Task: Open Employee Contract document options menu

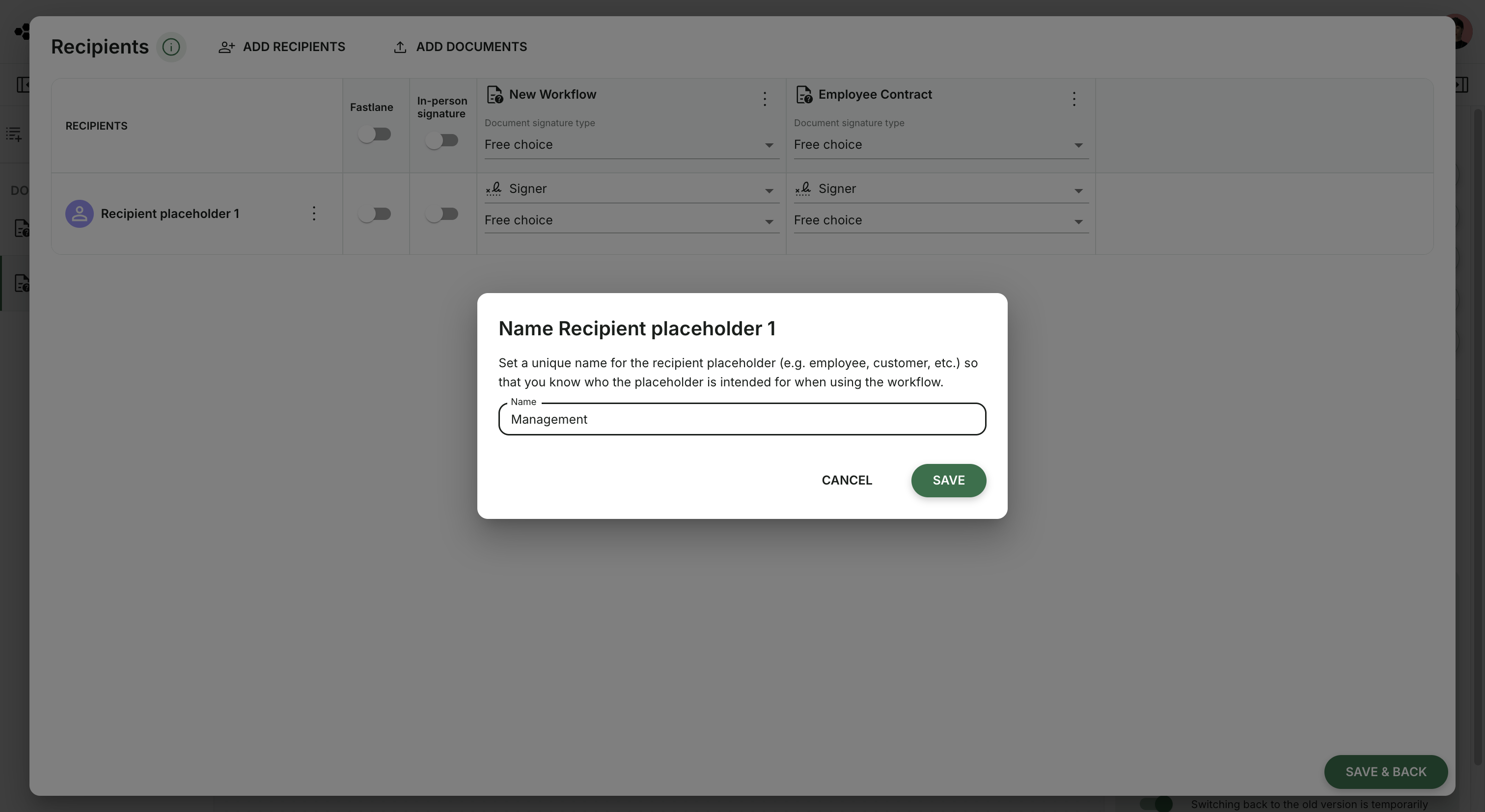Action: point(1073,99)
